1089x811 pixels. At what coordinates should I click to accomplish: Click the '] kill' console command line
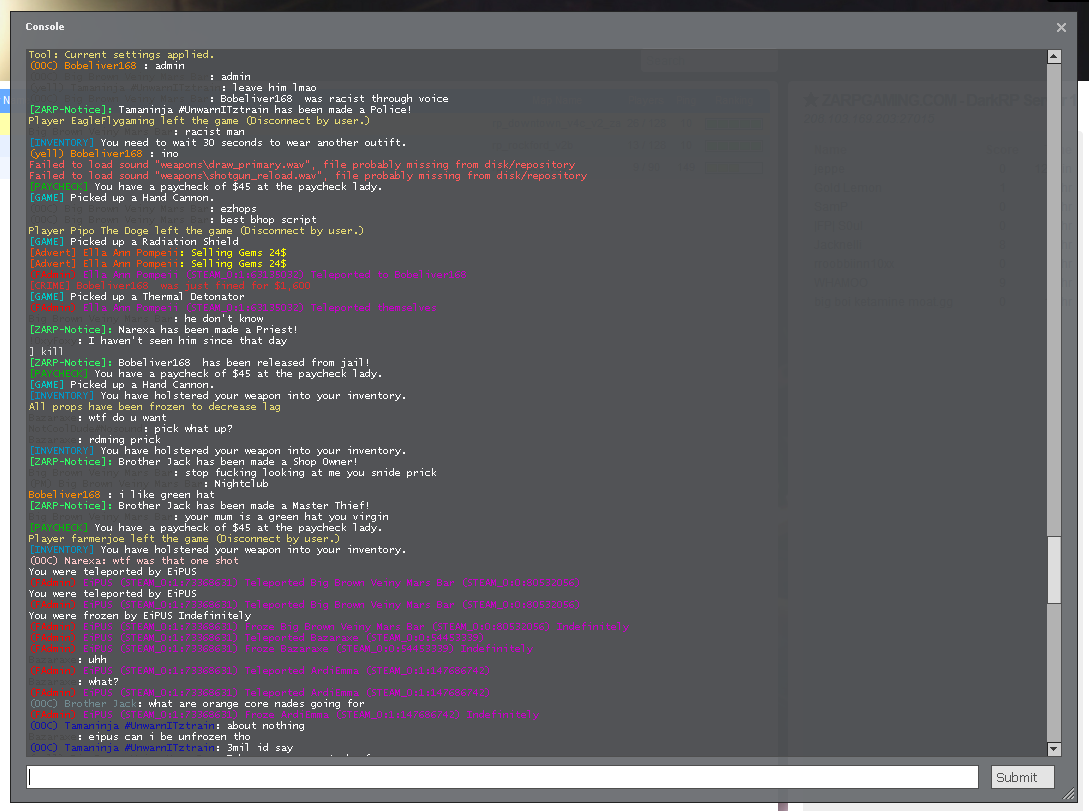click(46, 351)
